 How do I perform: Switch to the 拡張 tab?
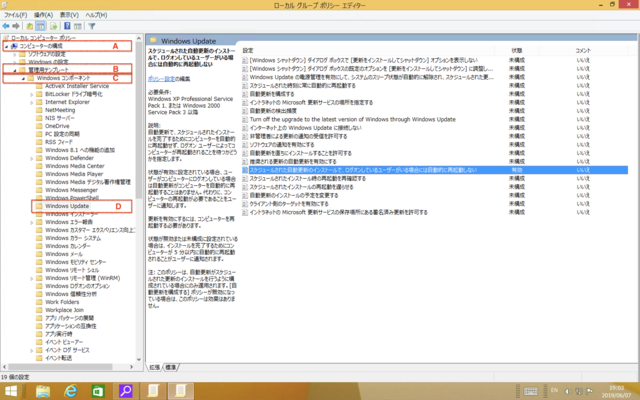[x=155, y=367]
